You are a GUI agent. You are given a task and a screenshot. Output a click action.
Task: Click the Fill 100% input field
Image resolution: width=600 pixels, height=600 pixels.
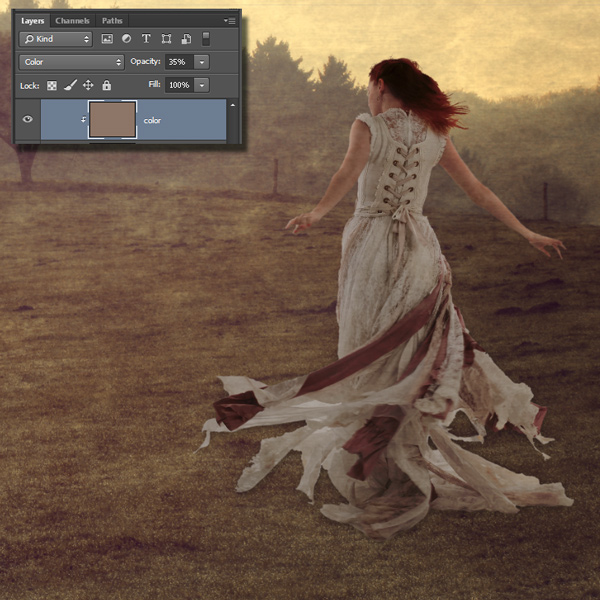(x=179, y=85)
